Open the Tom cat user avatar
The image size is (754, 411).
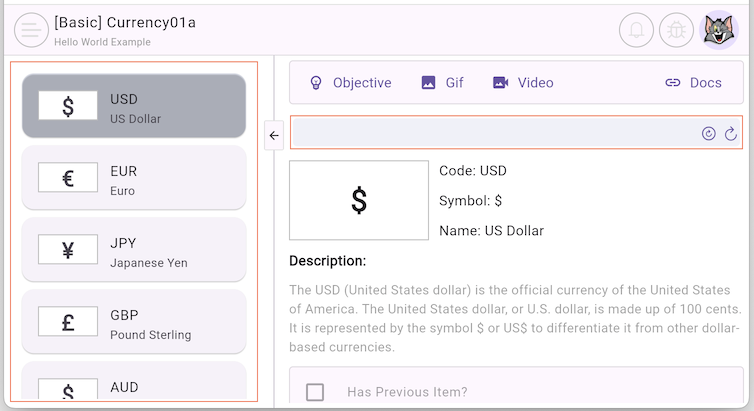[719, 30]
